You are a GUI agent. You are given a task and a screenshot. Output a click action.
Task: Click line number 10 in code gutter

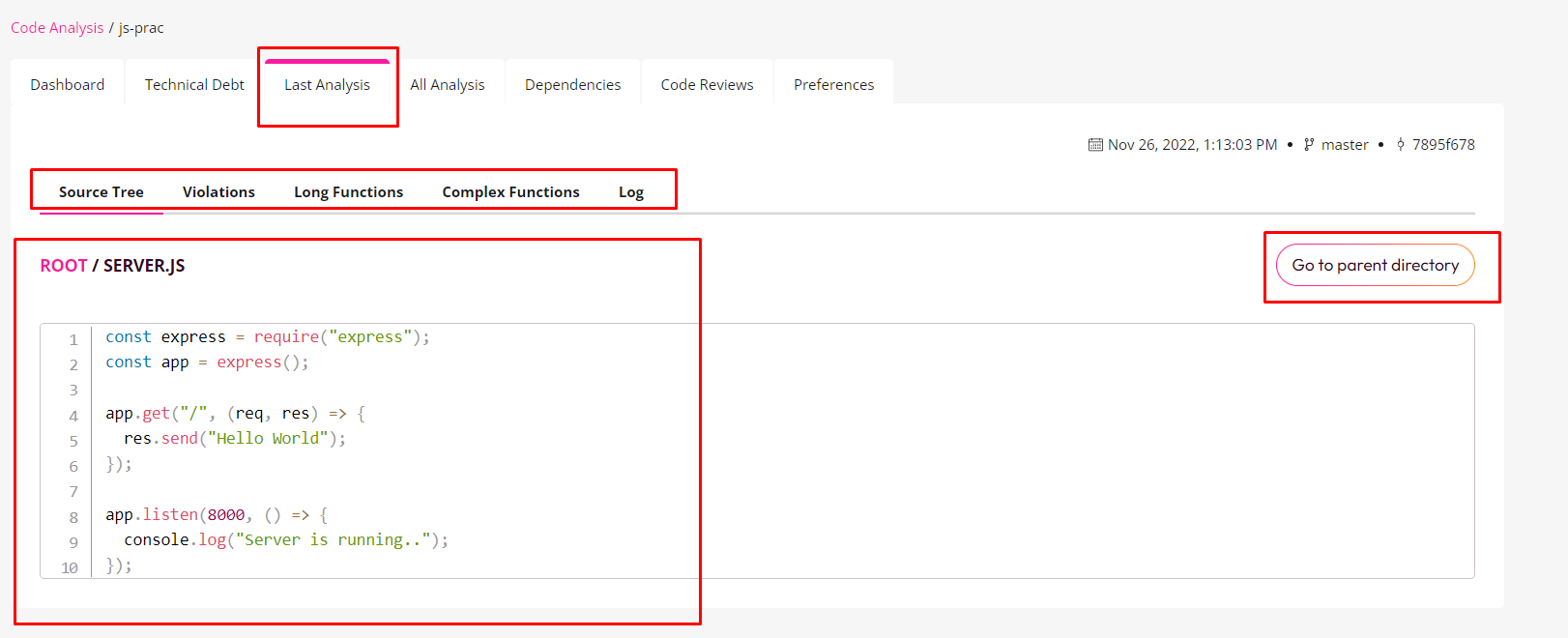[70, 567]
